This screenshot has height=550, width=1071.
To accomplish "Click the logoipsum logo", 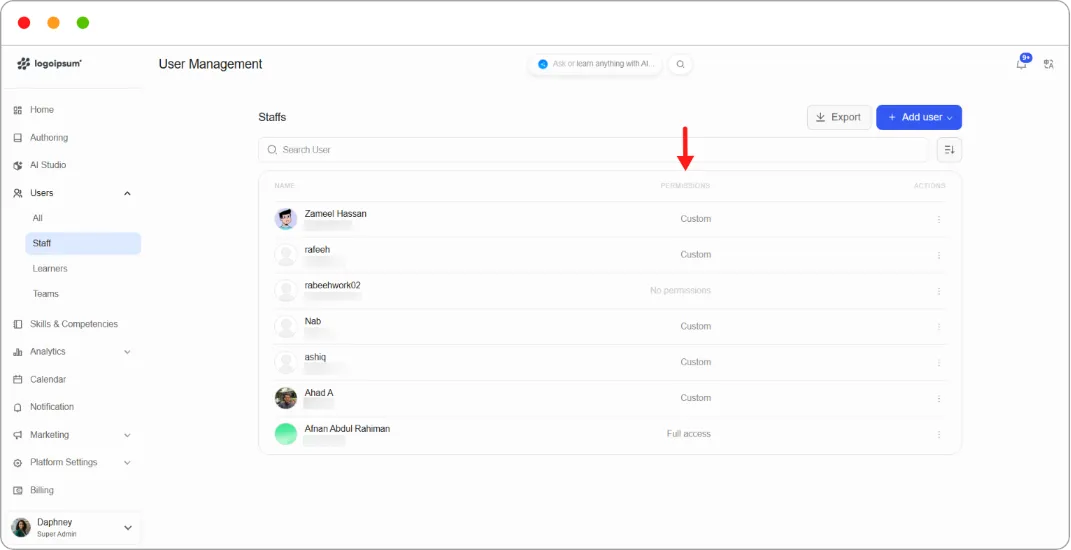I will (x=49, y=64).
